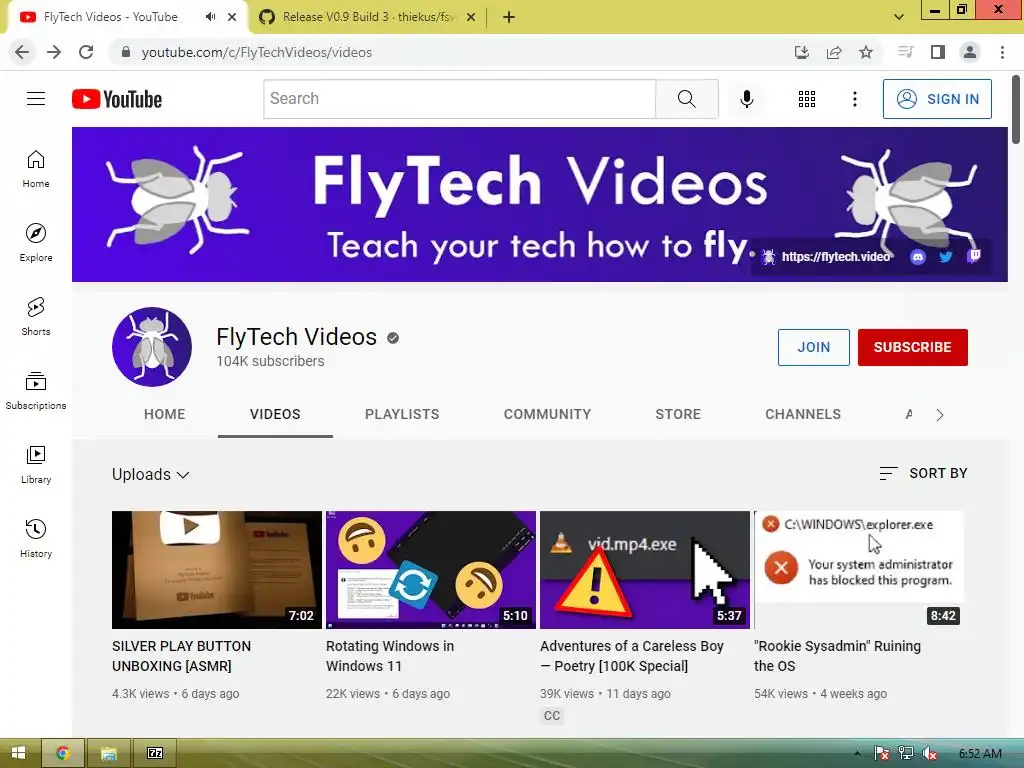Open Shorts in the sidebar

[x=36, y=317]
